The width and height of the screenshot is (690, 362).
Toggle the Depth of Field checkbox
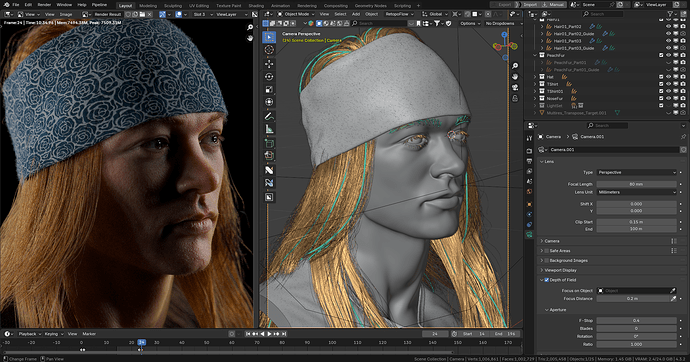[547, 280]
